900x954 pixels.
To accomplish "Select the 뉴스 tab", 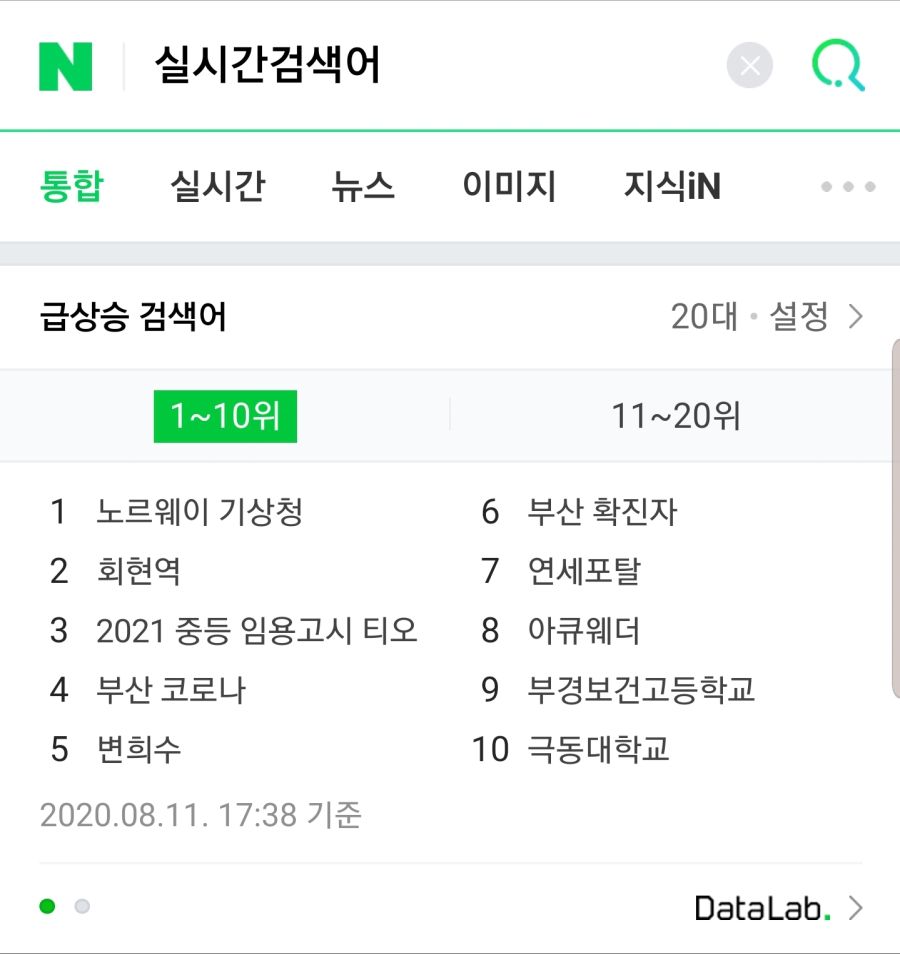I will (363, 186).
